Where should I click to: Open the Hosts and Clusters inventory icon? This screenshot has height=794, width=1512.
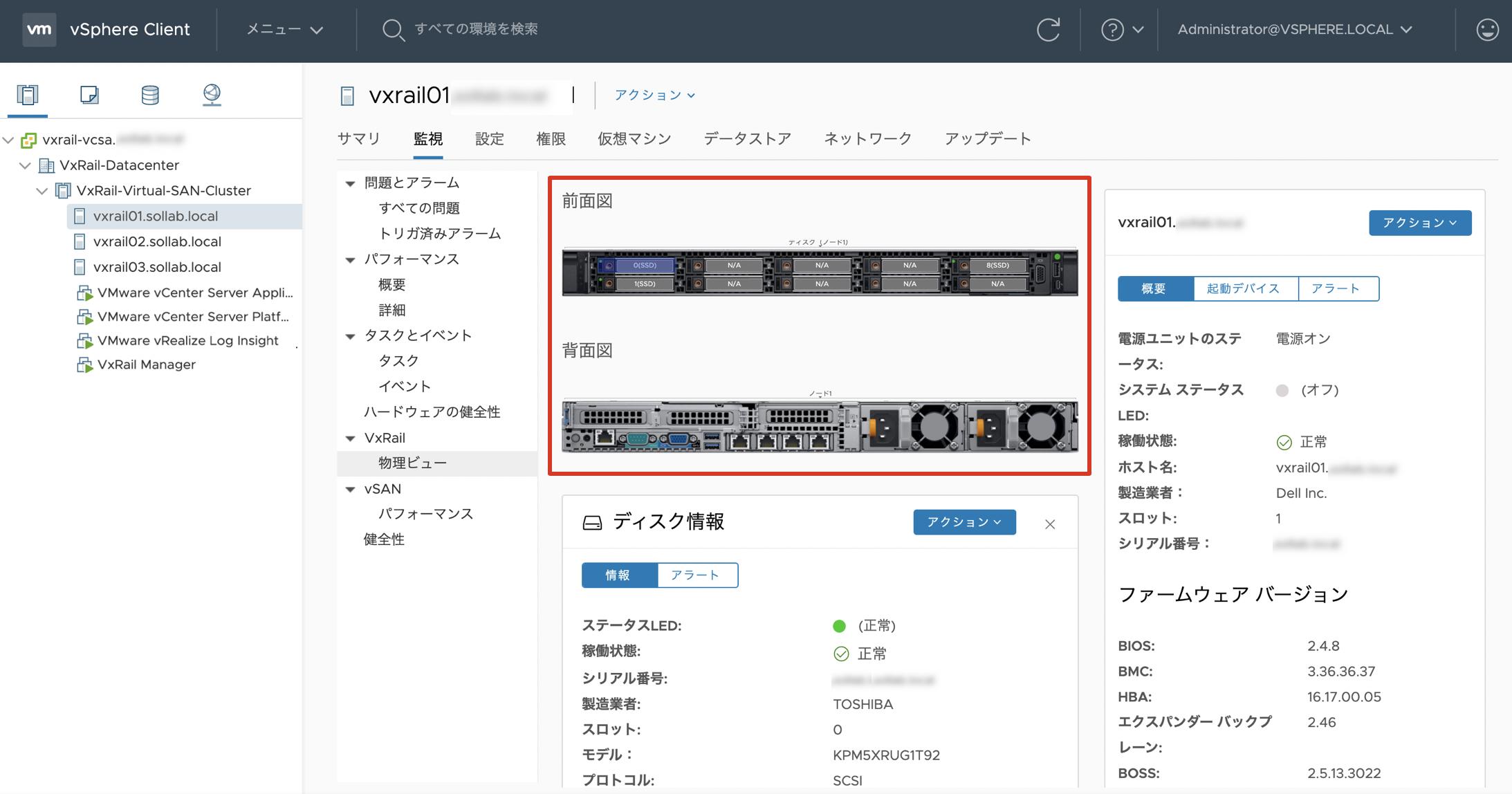[28, 95]
